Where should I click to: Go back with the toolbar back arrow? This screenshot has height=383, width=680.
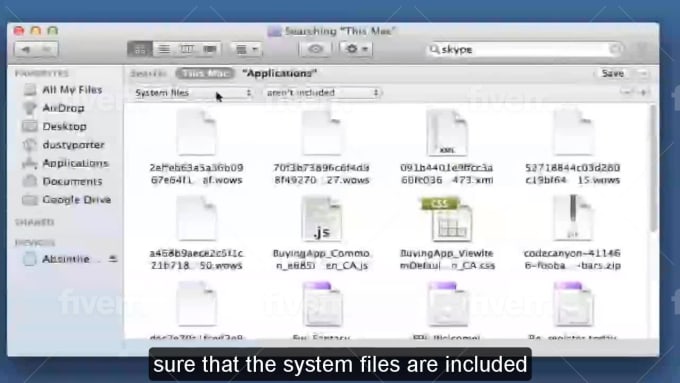tap(26, 49)
